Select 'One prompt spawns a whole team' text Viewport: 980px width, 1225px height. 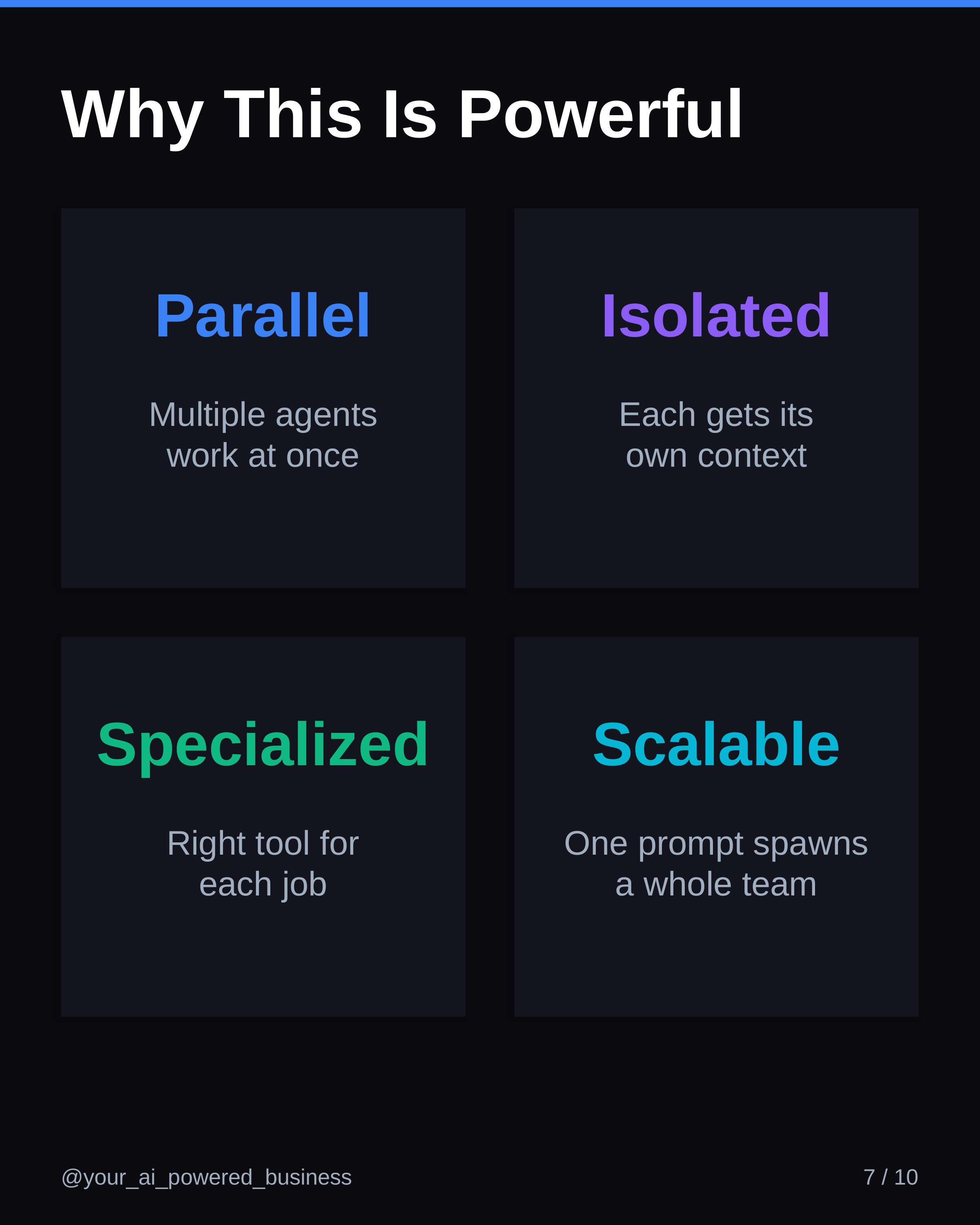[x=716, y=863]
